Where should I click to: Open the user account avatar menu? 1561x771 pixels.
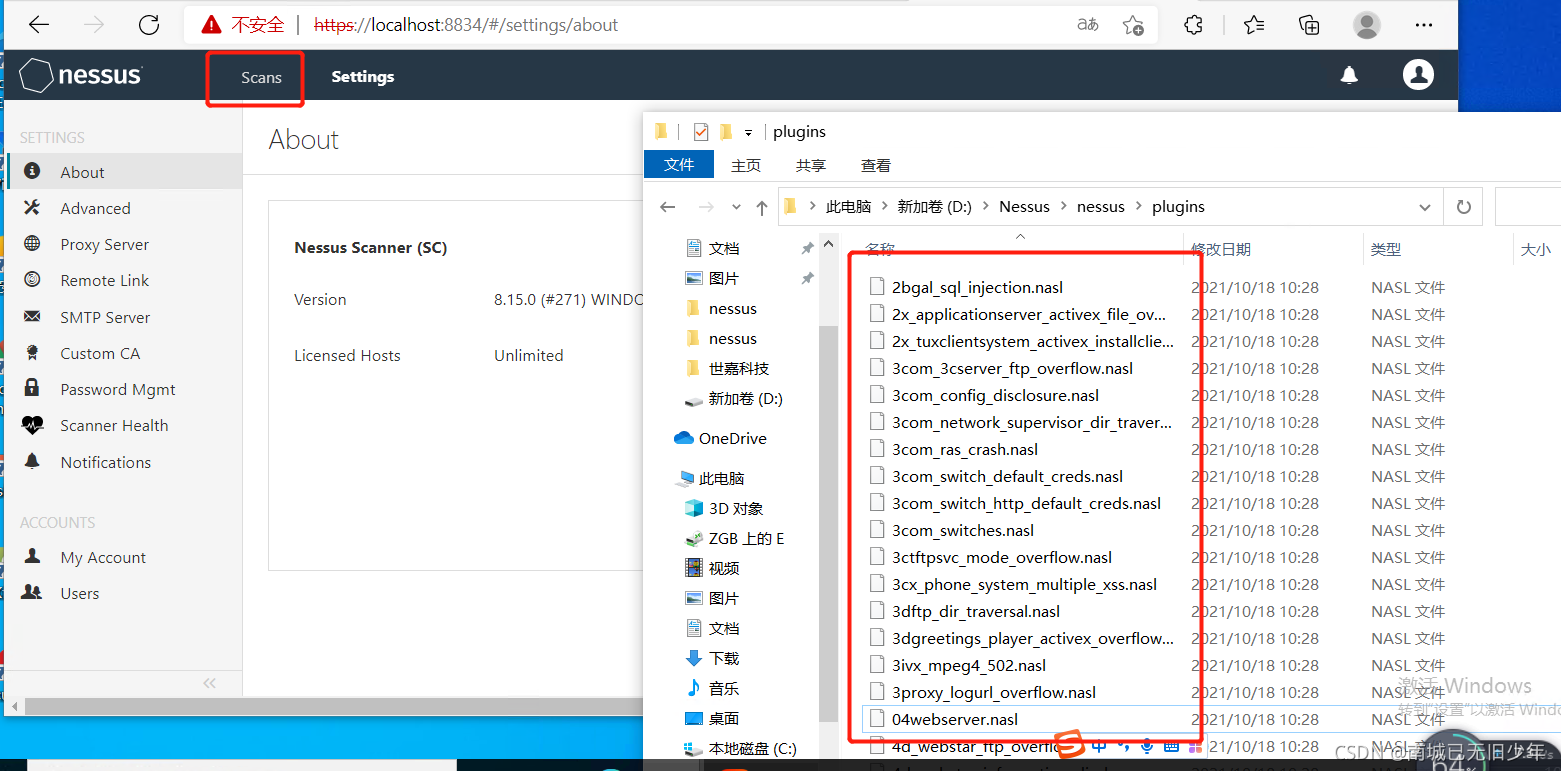pyautogui.click(x=1418, y=74)
